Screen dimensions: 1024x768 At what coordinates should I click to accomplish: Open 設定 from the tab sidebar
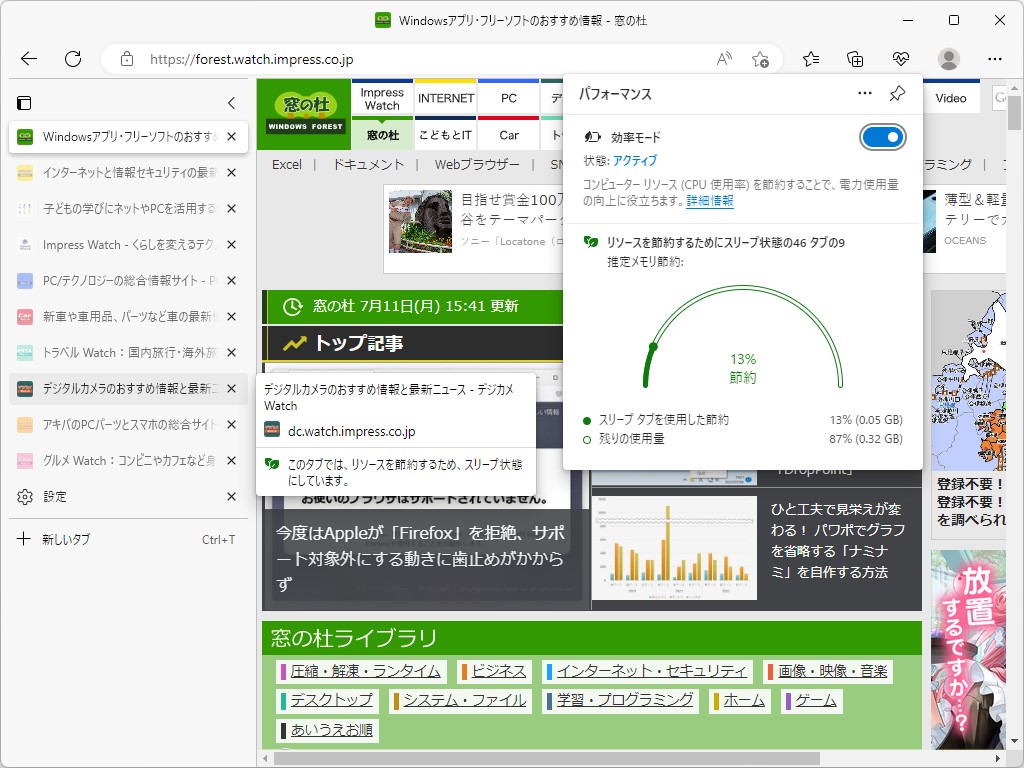click(x=56, y=496)
